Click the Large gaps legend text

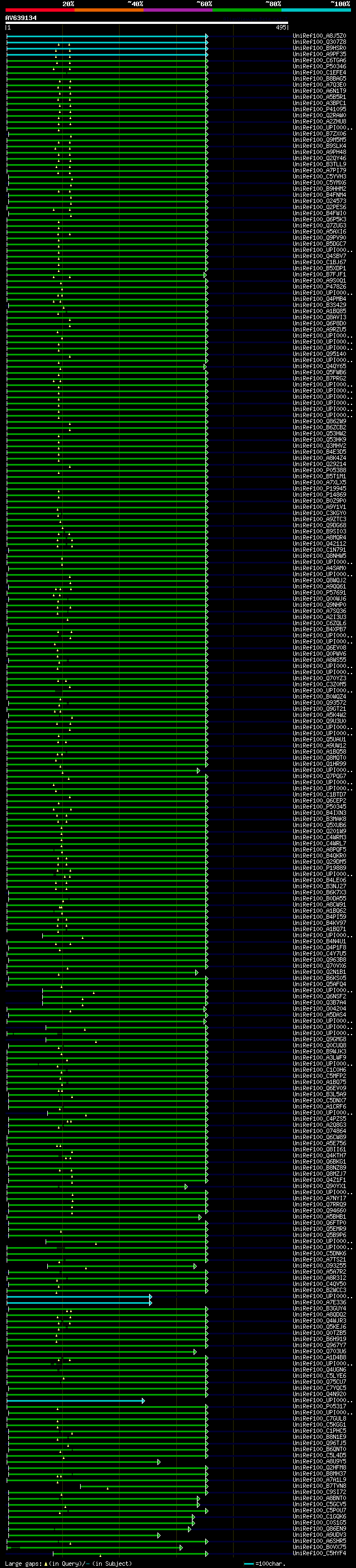tap(68, 1563)
